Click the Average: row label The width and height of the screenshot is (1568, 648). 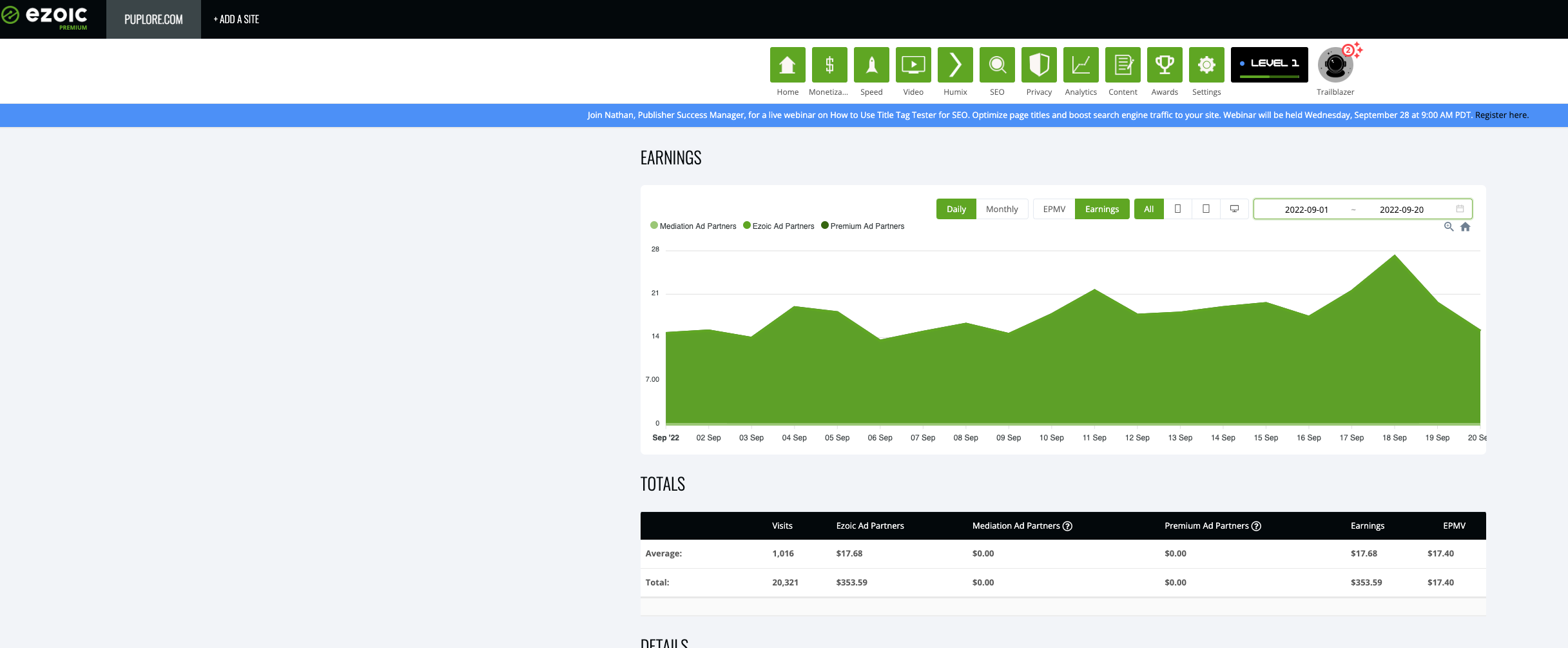coord(664,554)
